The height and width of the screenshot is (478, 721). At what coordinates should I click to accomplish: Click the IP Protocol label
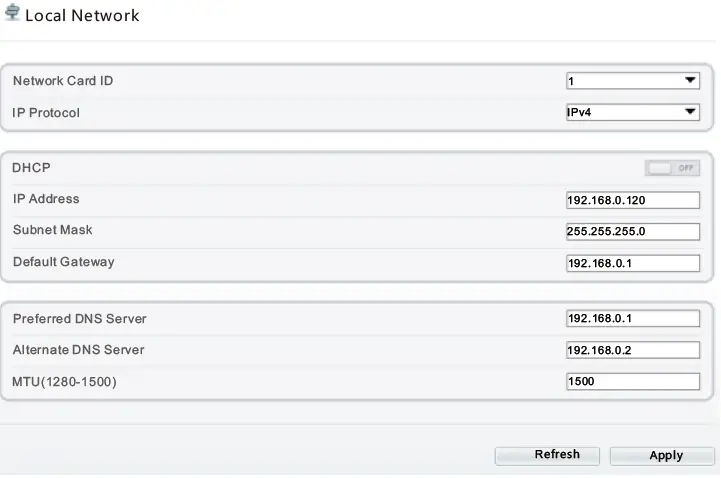pyautogui.click(x=46, y=113)
